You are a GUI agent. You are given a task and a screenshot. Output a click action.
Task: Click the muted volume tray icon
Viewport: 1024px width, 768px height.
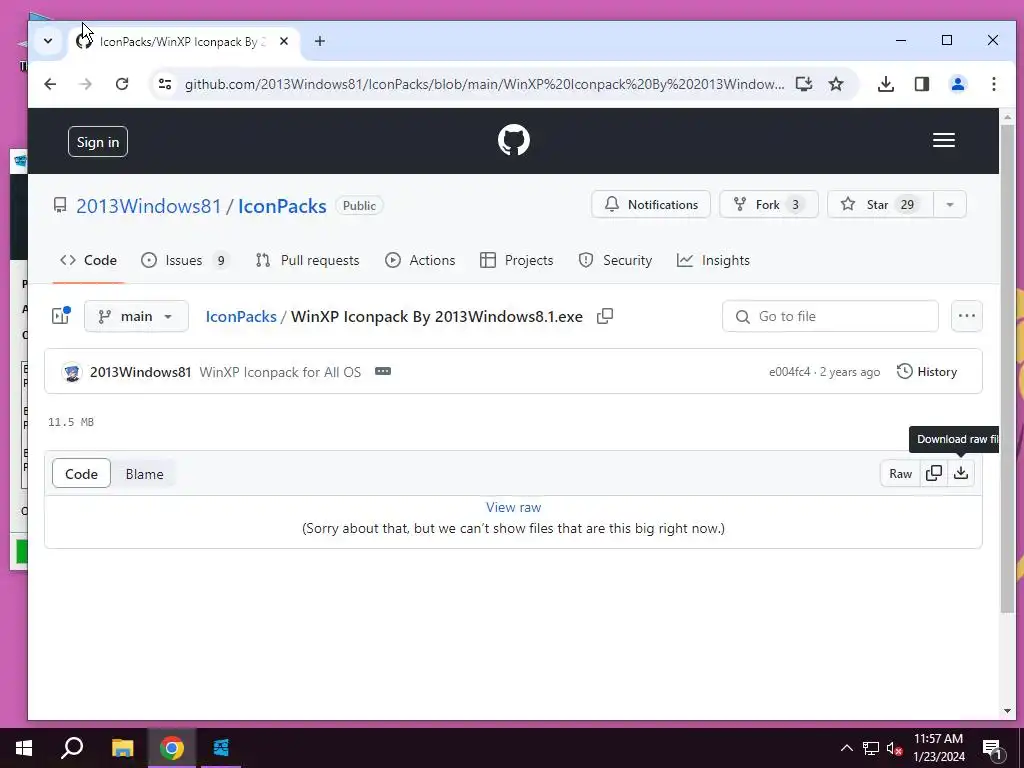(x=895, y=748)
